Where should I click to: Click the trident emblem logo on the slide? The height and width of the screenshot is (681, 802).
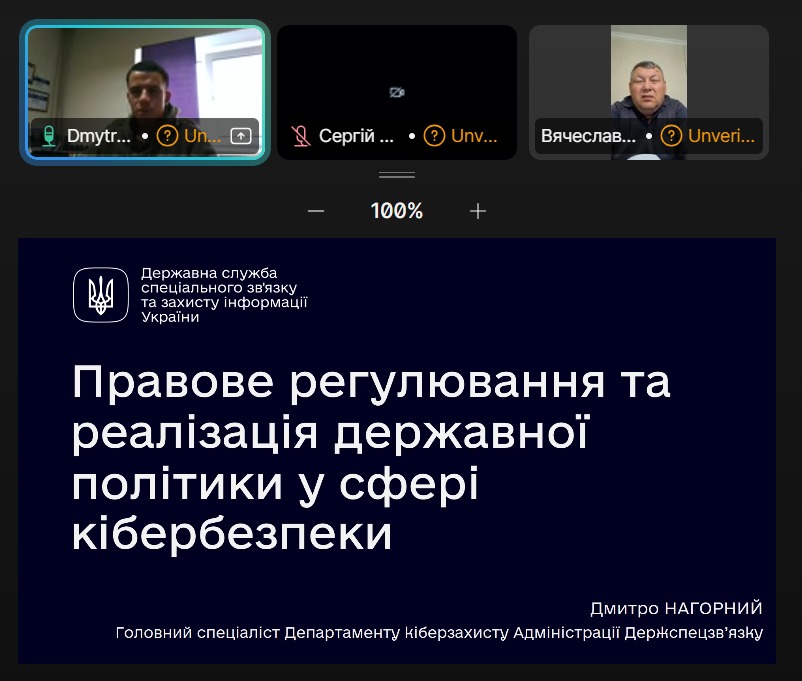point(101,295)
